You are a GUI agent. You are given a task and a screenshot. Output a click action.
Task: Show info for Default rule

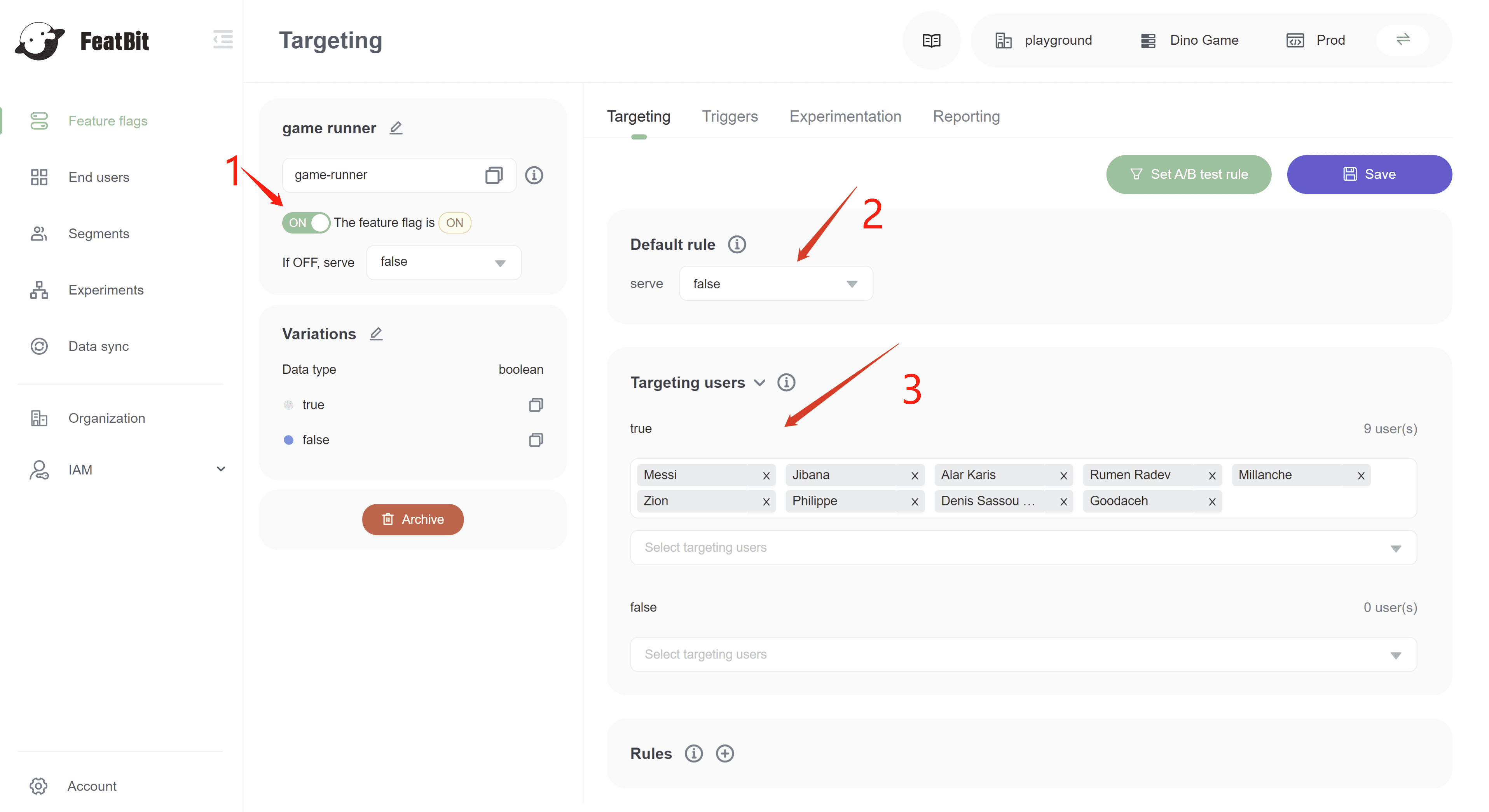pos(737,244)
